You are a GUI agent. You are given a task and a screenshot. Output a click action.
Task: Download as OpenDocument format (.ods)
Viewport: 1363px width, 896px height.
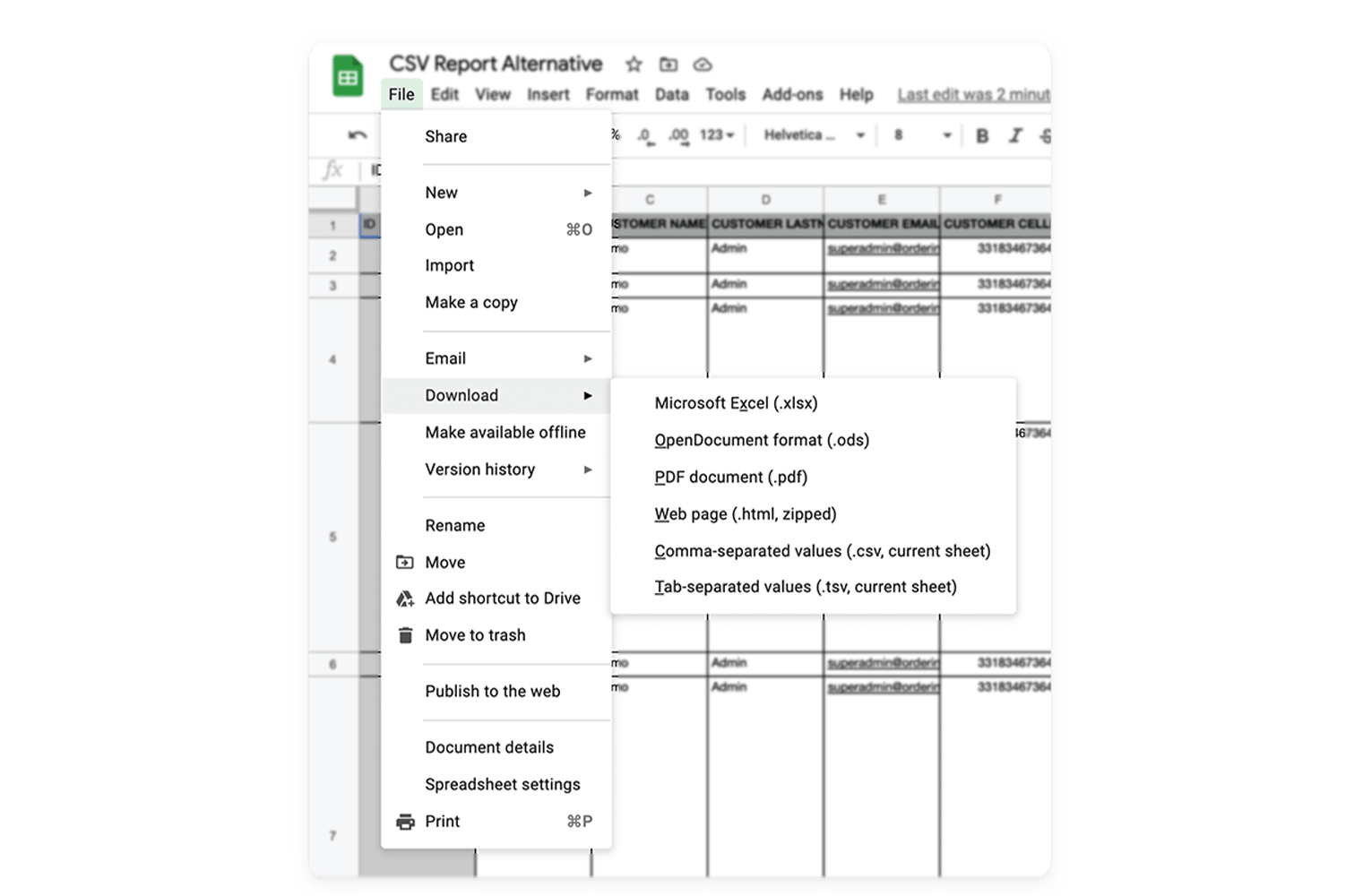[814, 440]
